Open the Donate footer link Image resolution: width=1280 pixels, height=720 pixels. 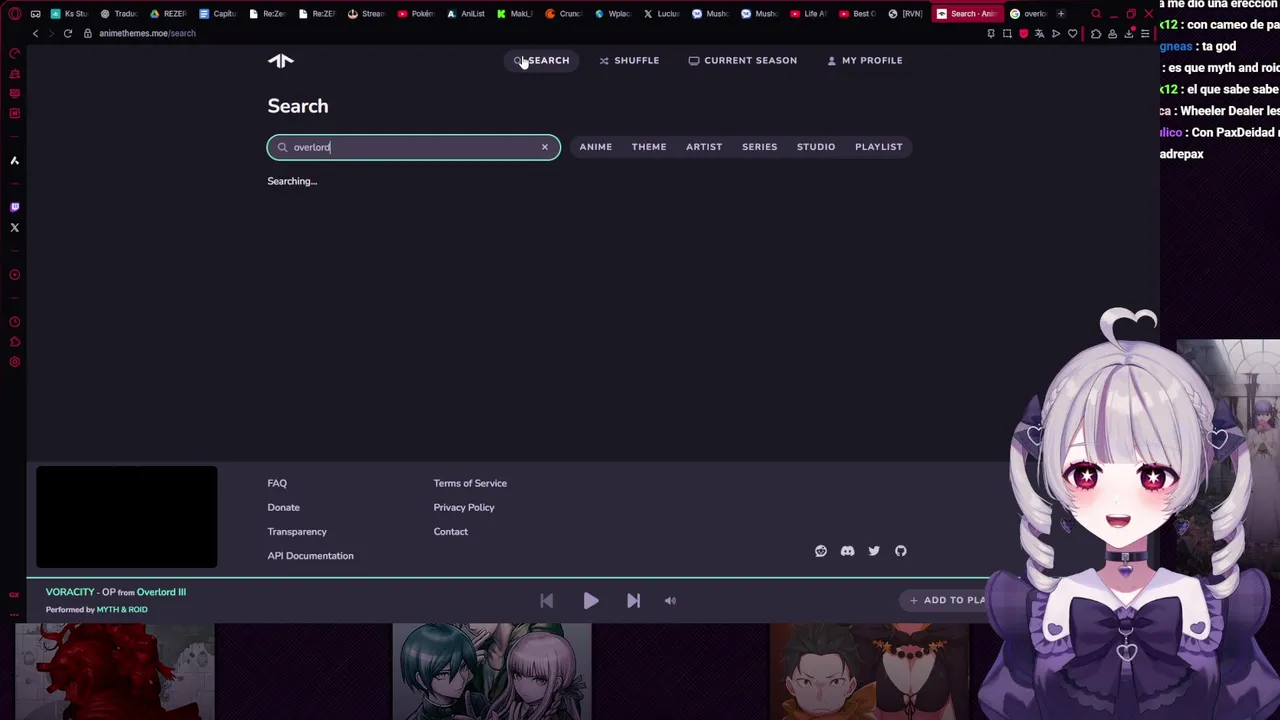pos(283,507)
